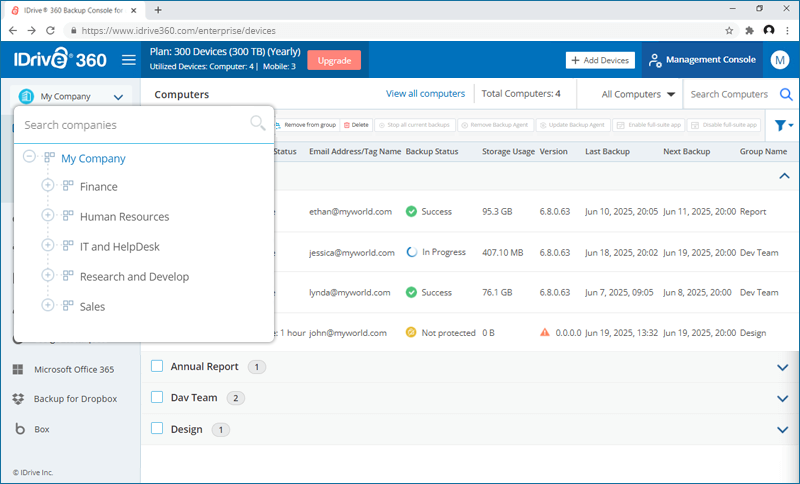Open the filter funnel icon

(783, 125)
